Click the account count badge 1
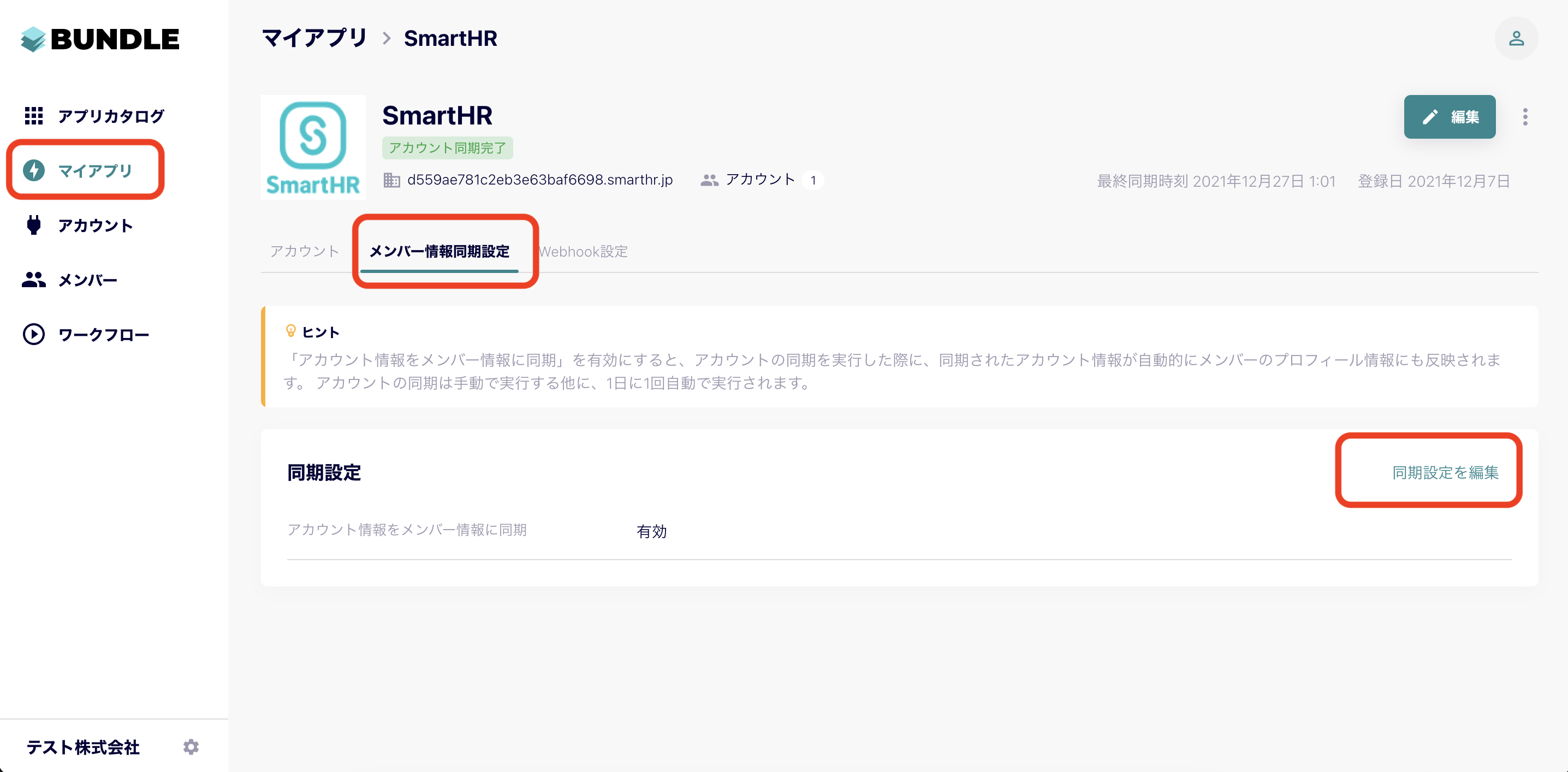Image resolution: width=1568 pixels, height=772 pixels. pos(812,180)
